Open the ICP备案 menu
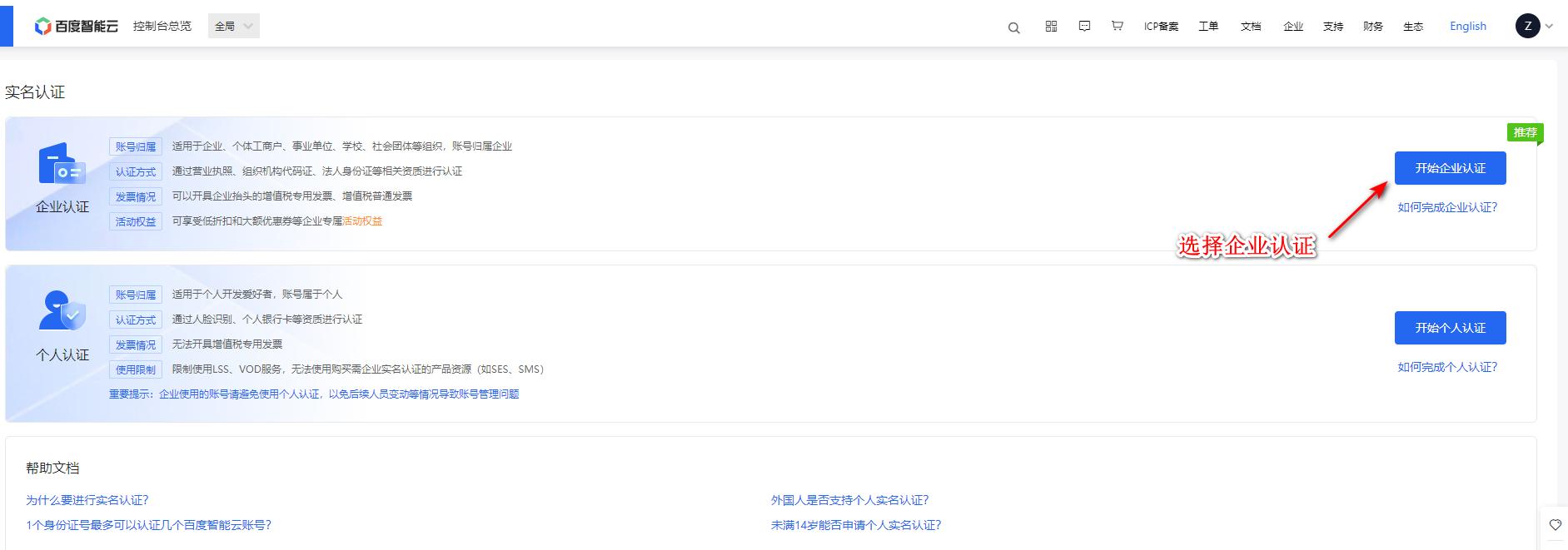This screenshot has width=1568, height=550. [1161, 27]
